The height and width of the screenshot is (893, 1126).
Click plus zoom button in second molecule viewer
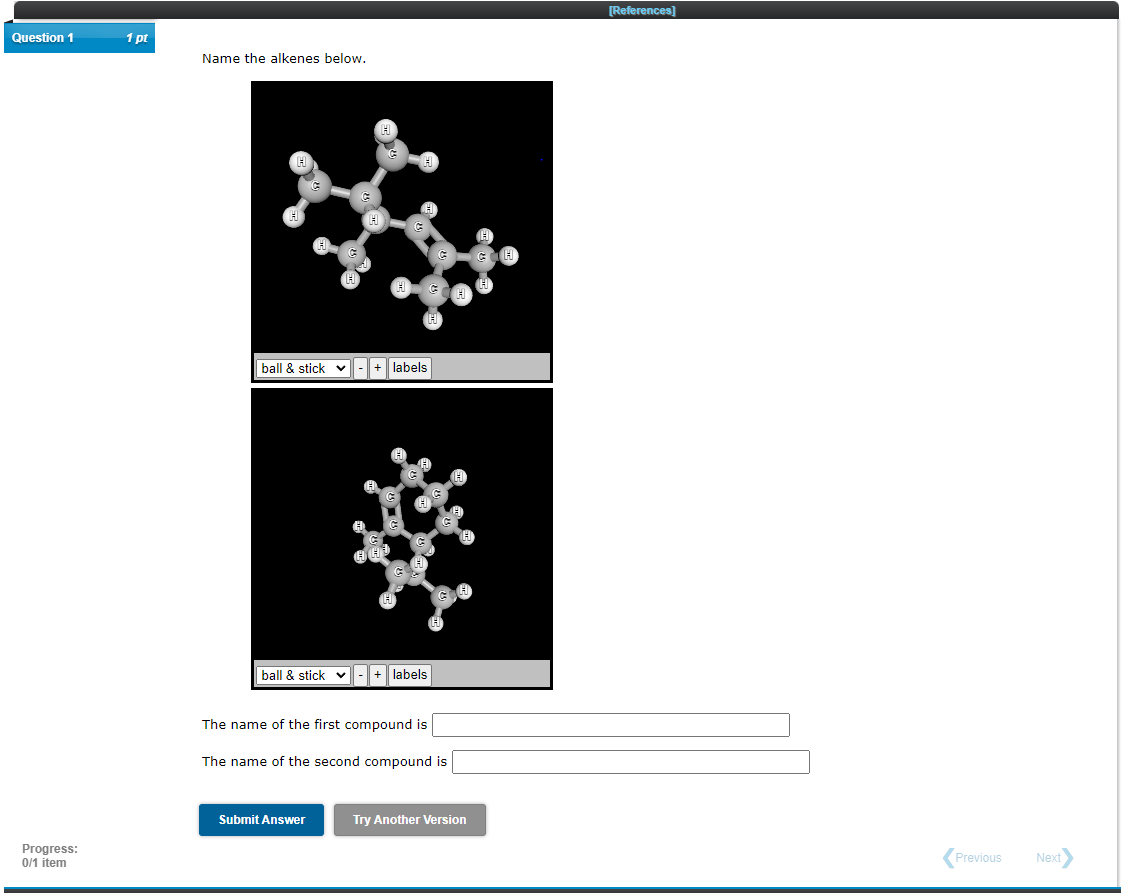(378, 675)
